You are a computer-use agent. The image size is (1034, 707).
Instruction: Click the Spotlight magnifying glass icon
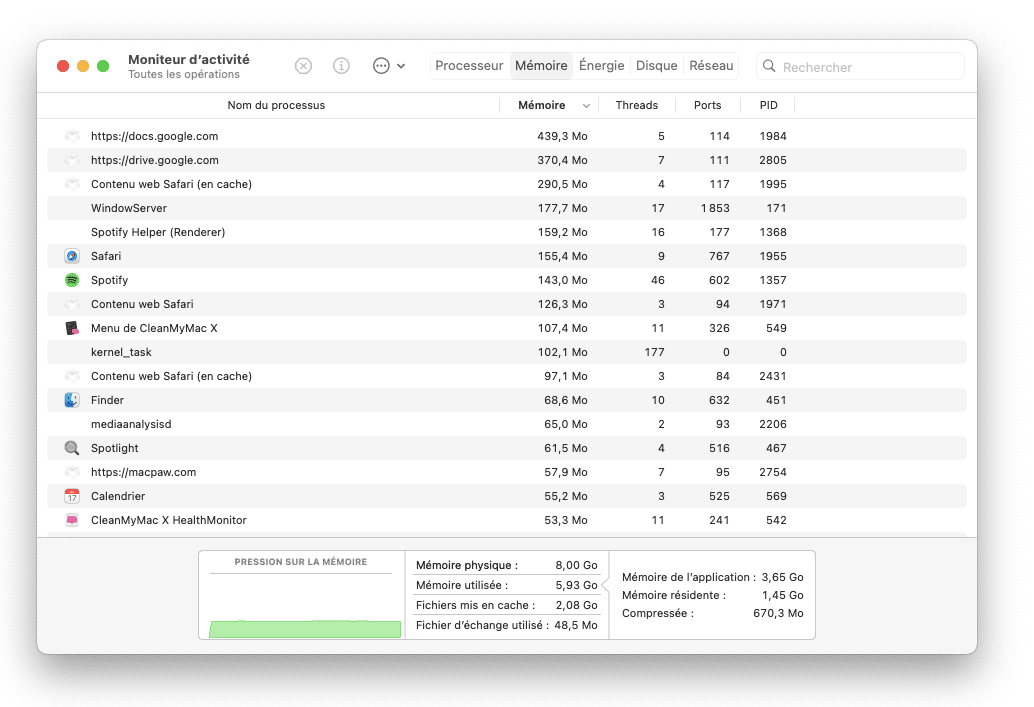click(72, 448)
